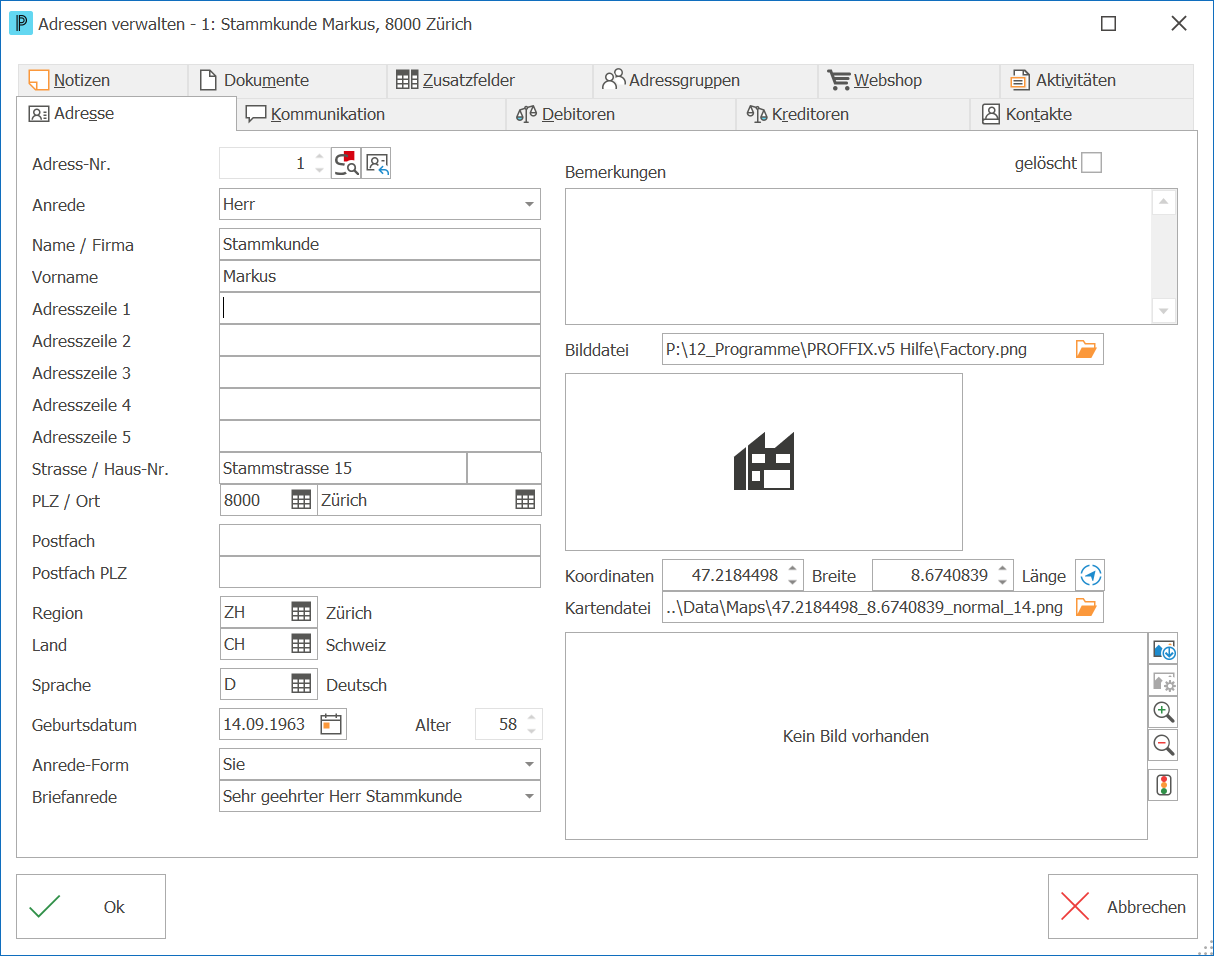
Task: Click the factory image preview
Action: click(764, 462)
